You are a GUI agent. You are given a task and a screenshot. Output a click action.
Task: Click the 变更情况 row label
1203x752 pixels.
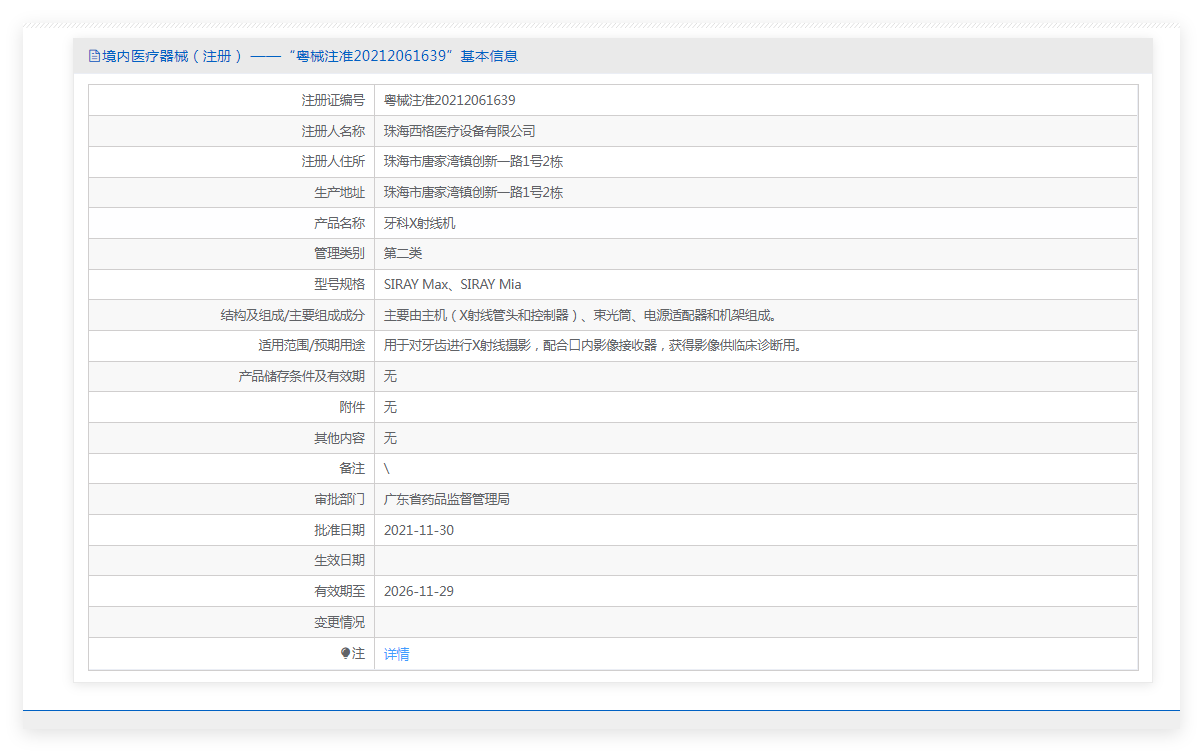click(x=339, y=622)
